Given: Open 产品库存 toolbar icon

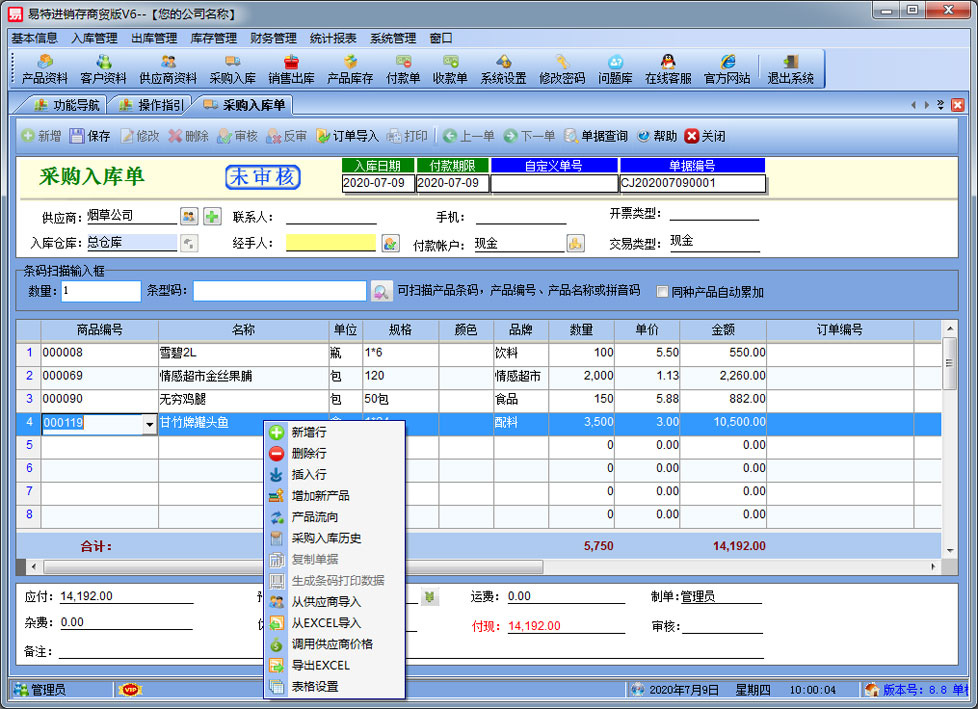Looking at the screenshot, I should (x=350, y=69).
